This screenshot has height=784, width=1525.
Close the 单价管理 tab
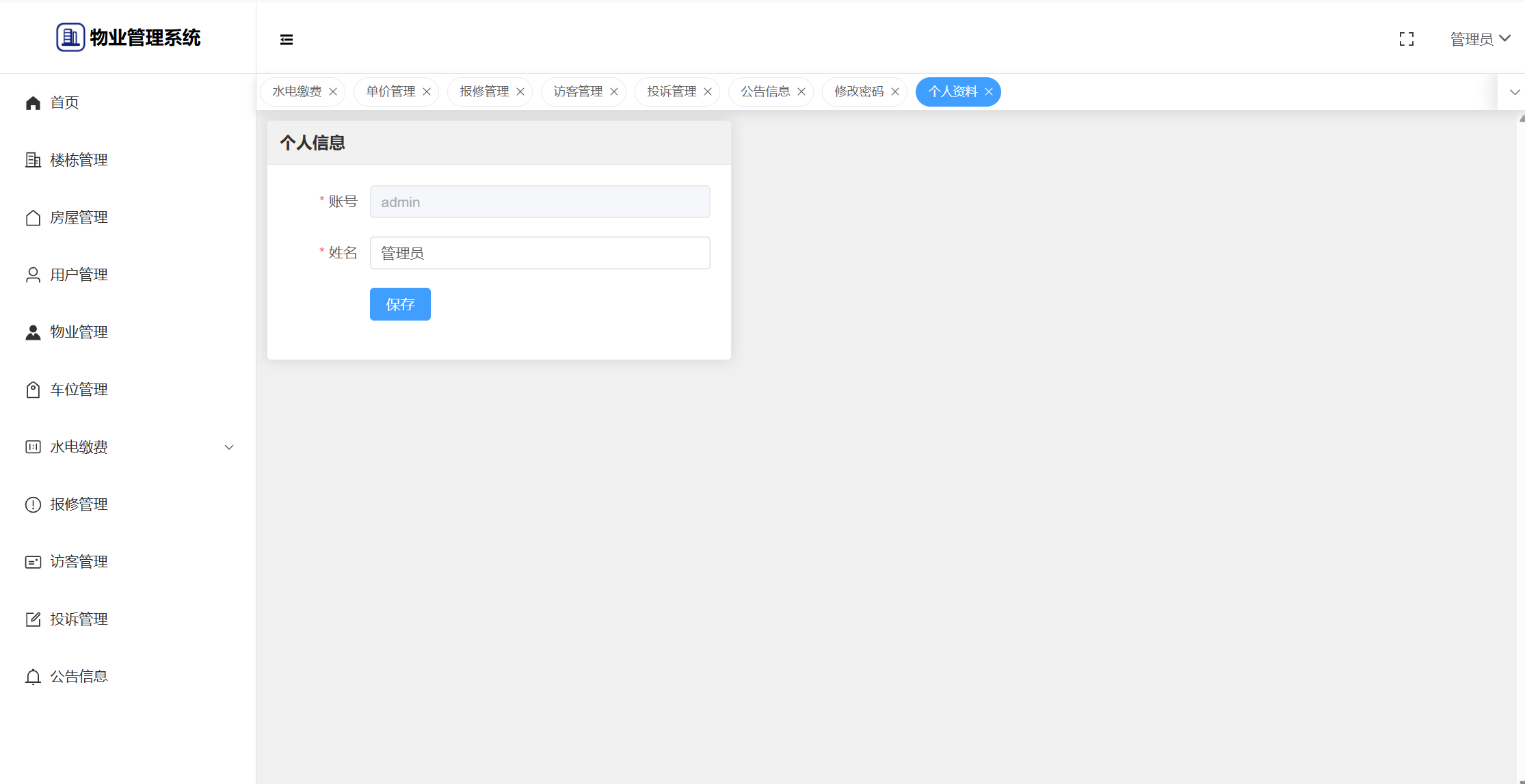click(x=427, y=92)
